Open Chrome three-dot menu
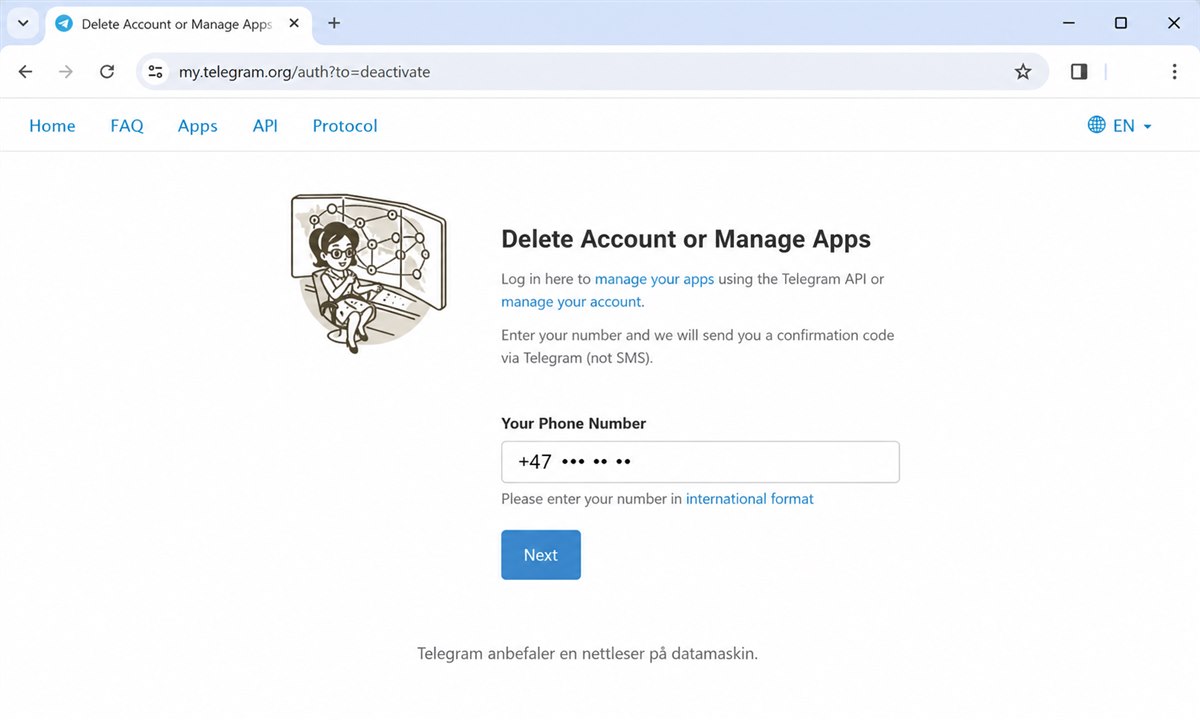The height and width of the screenshot is (720, 1200). (1174, 72)
